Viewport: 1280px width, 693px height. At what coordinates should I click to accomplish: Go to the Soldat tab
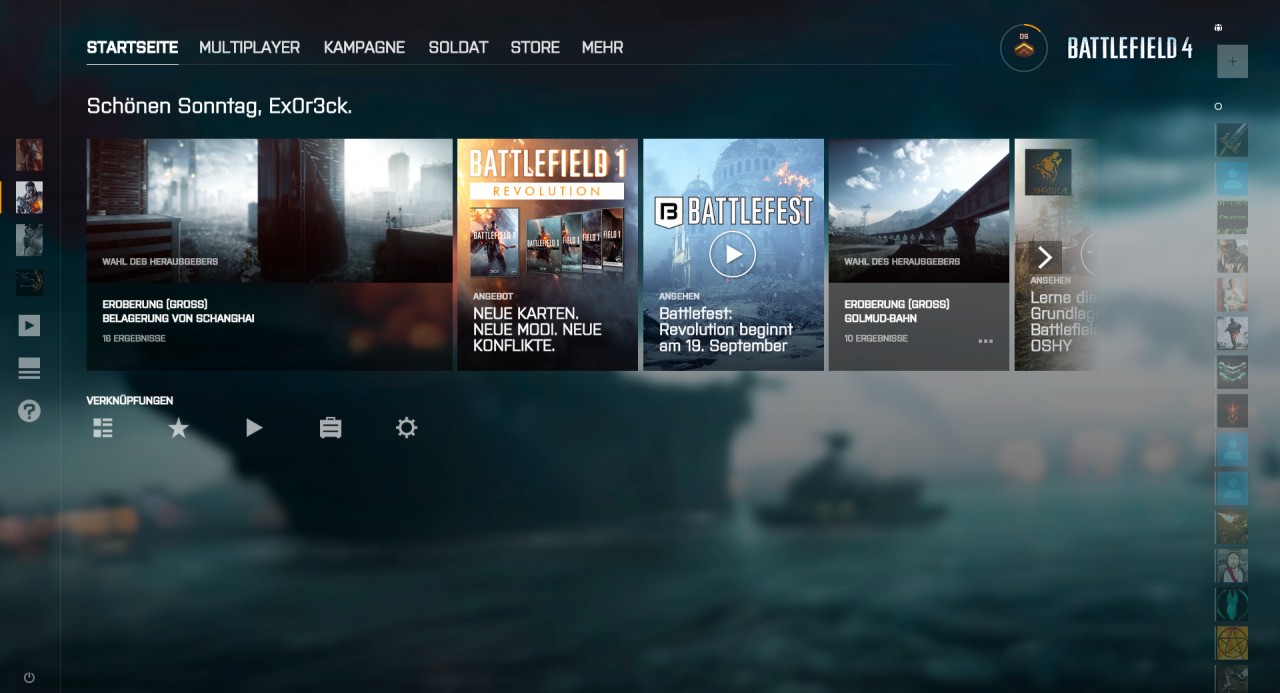click(x=458, y=47)
